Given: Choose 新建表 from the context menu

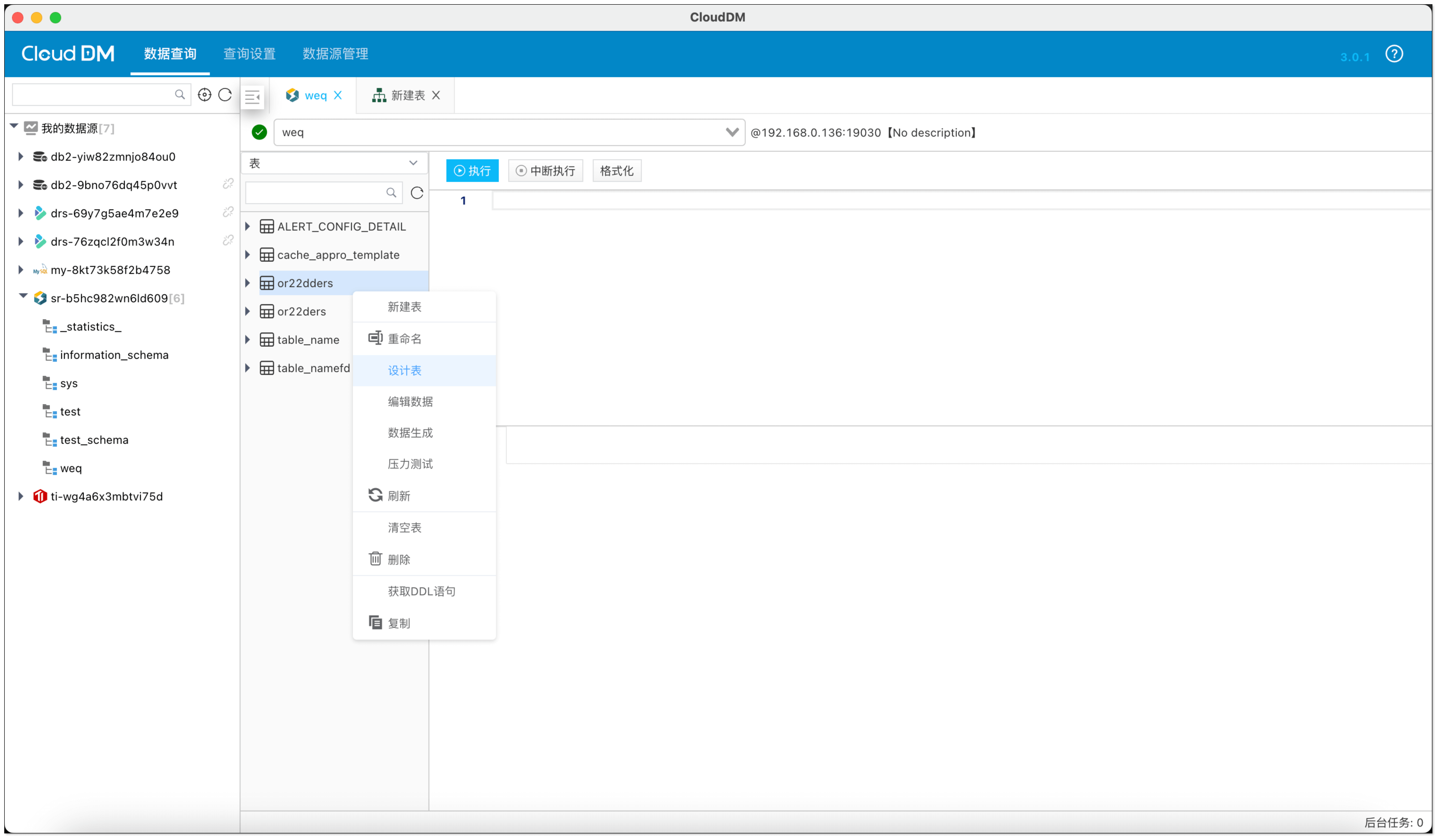Looking at the screenshot, I should point(424,307).
